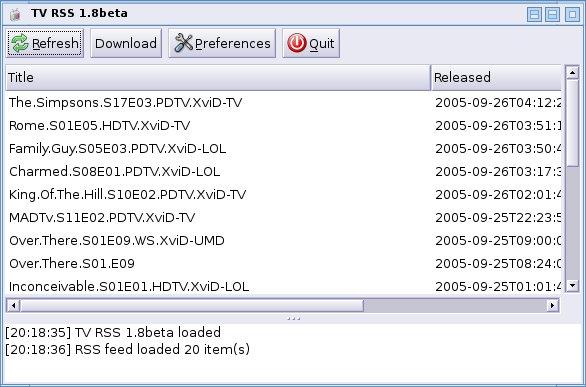
Task: Click the horizontal scrollbar right arrow
Action: [552, 305]
